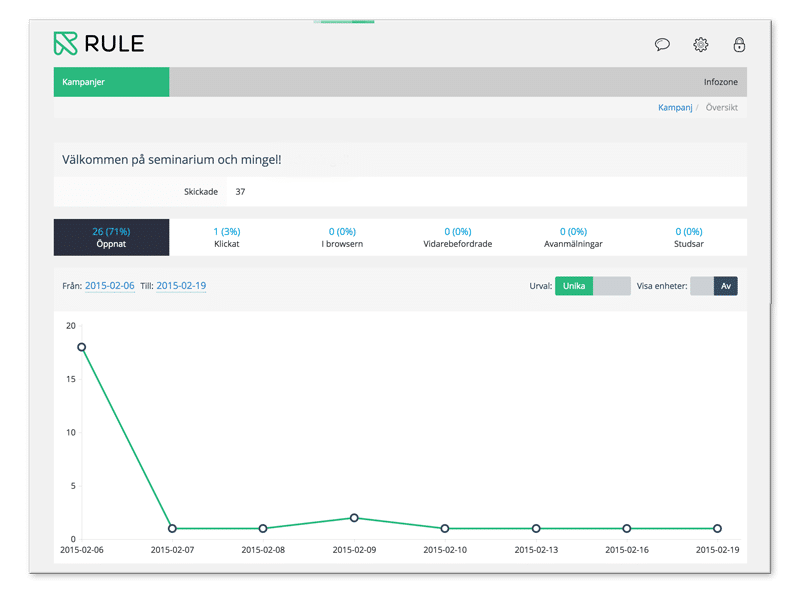Click the chart point at 2015-02-08
Viewport: 800px width, 593px height.
click(263, 528)
